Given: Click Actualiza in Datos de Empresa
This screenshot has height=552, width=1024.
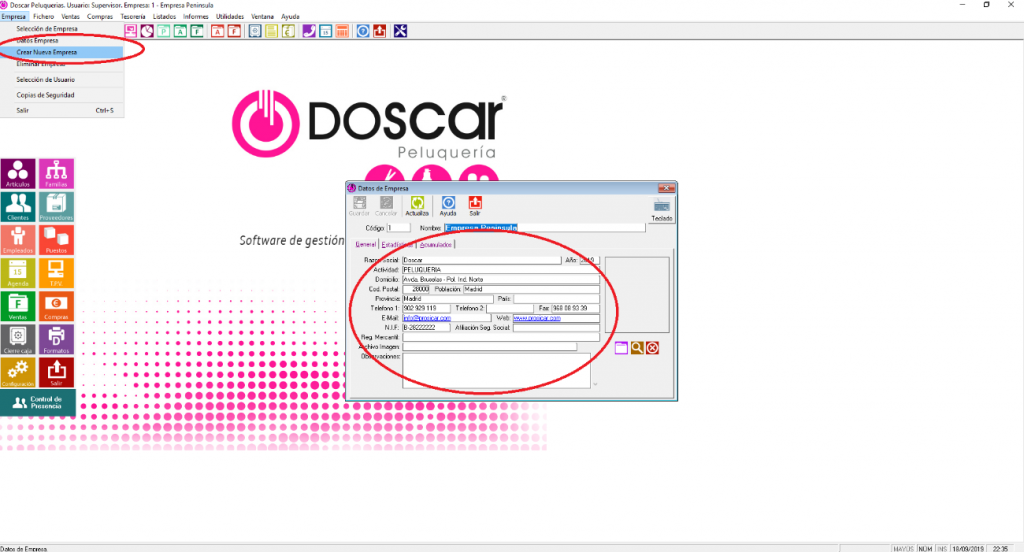Looking at the screenshot, I should (x=417, y=206).
